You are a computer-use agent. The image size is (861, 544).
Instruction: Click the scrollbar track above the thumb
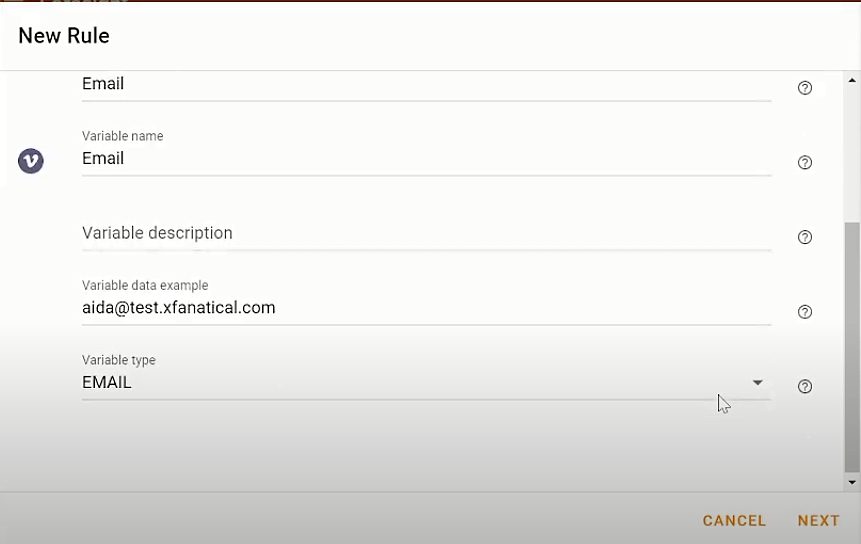pyautogui.click(x=852, y=154)
